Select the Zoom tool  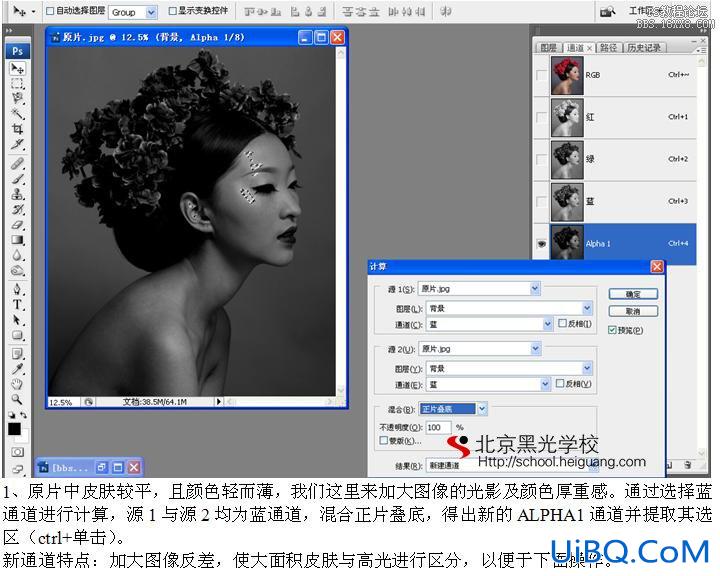[17, 399]
